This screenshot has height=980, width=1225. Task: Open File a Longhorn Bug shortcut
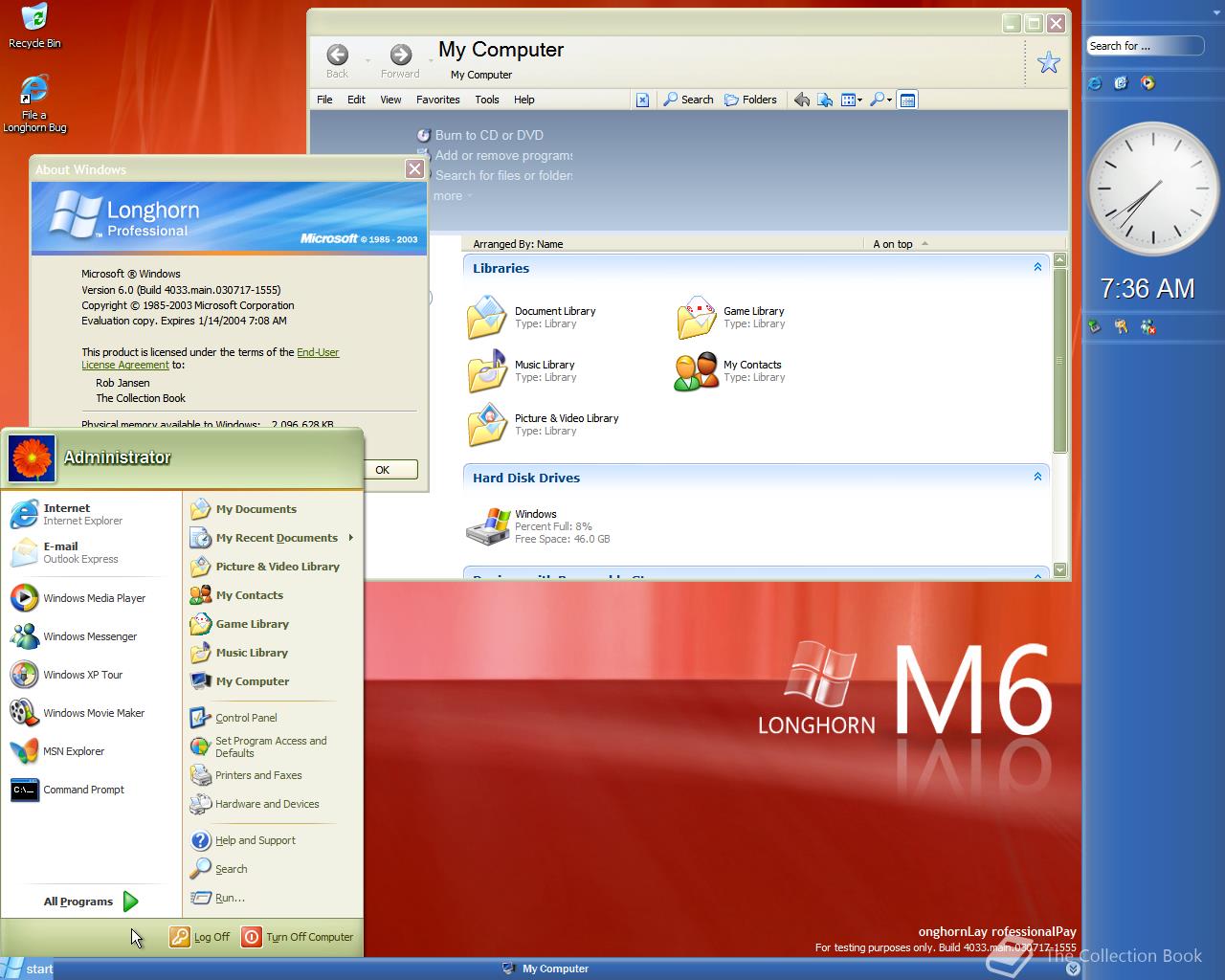(x=34, y=104)
